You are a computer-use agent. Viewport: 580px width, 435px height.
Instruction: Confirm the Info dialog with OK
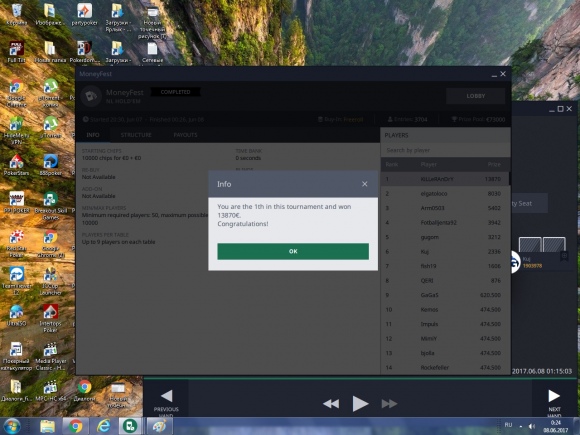click(293, 251)
